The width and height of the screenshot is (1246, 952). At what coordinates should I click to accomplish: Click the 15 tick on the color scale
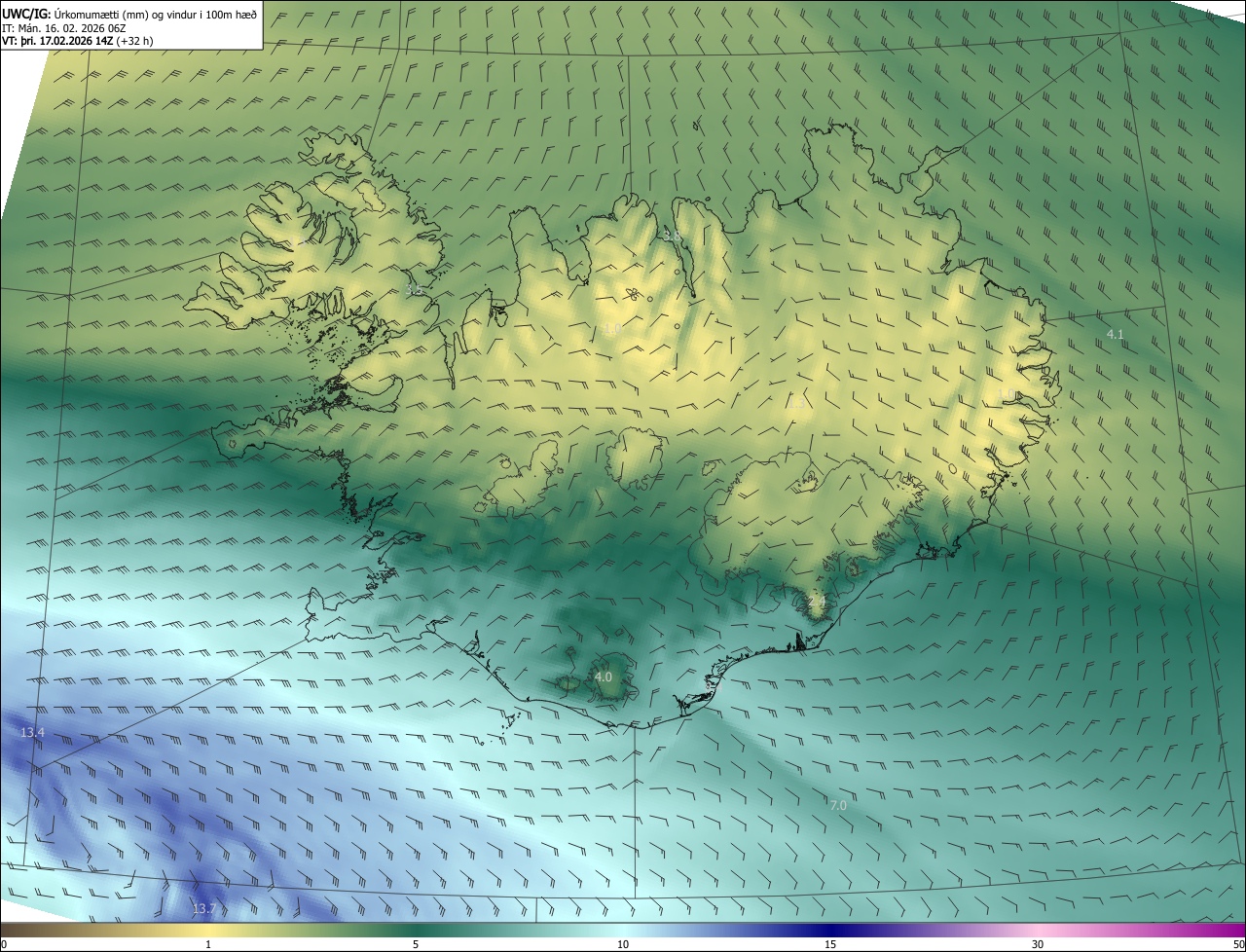pyautogui.click(x=830, y=944)
